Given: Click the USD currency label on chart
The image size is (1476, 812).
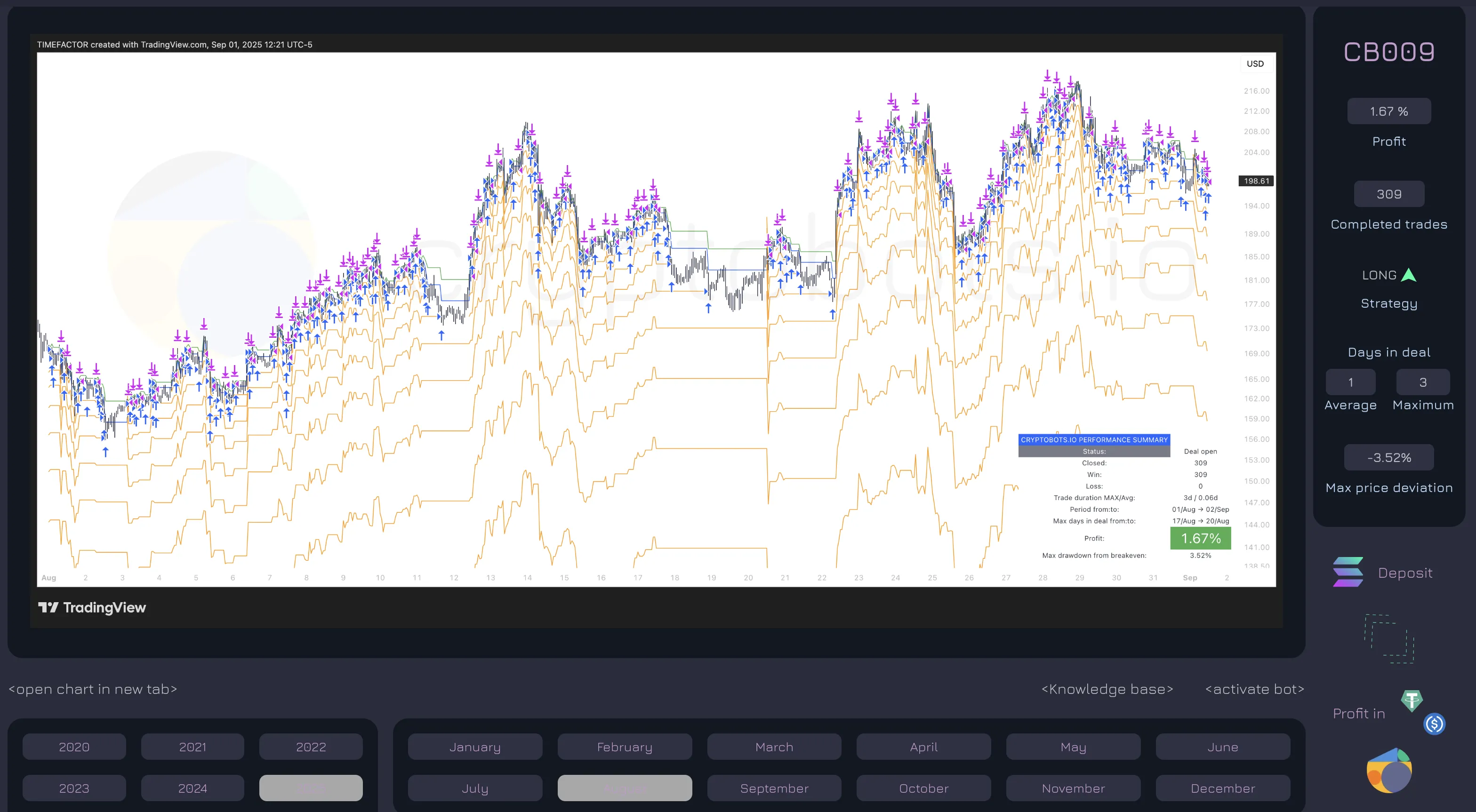Looking at the screenshot, I should pos(1255,64).
